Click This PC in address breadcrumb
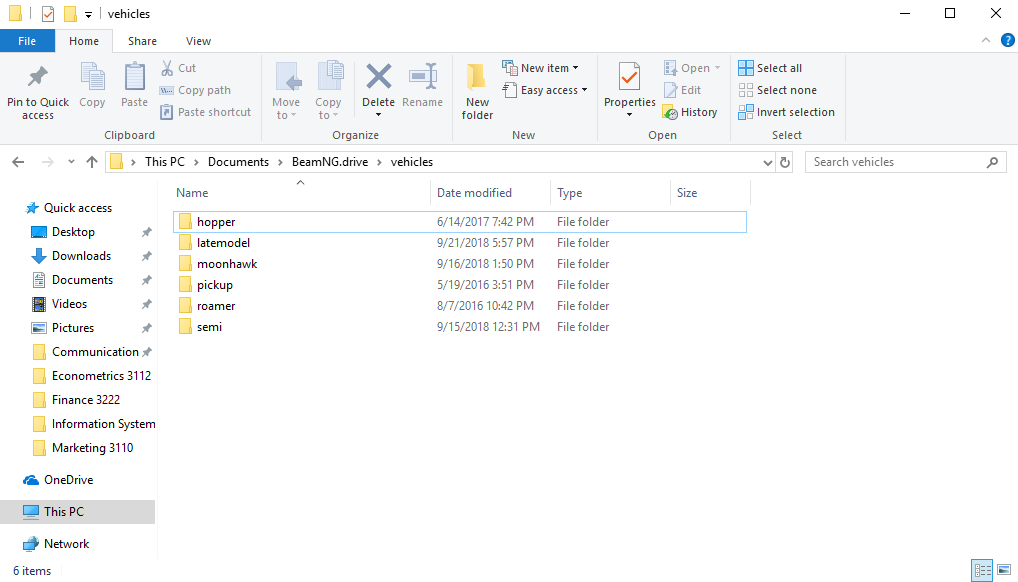Image resolution: width=1018 pixels, height=582 pixels. pos(165,162)
